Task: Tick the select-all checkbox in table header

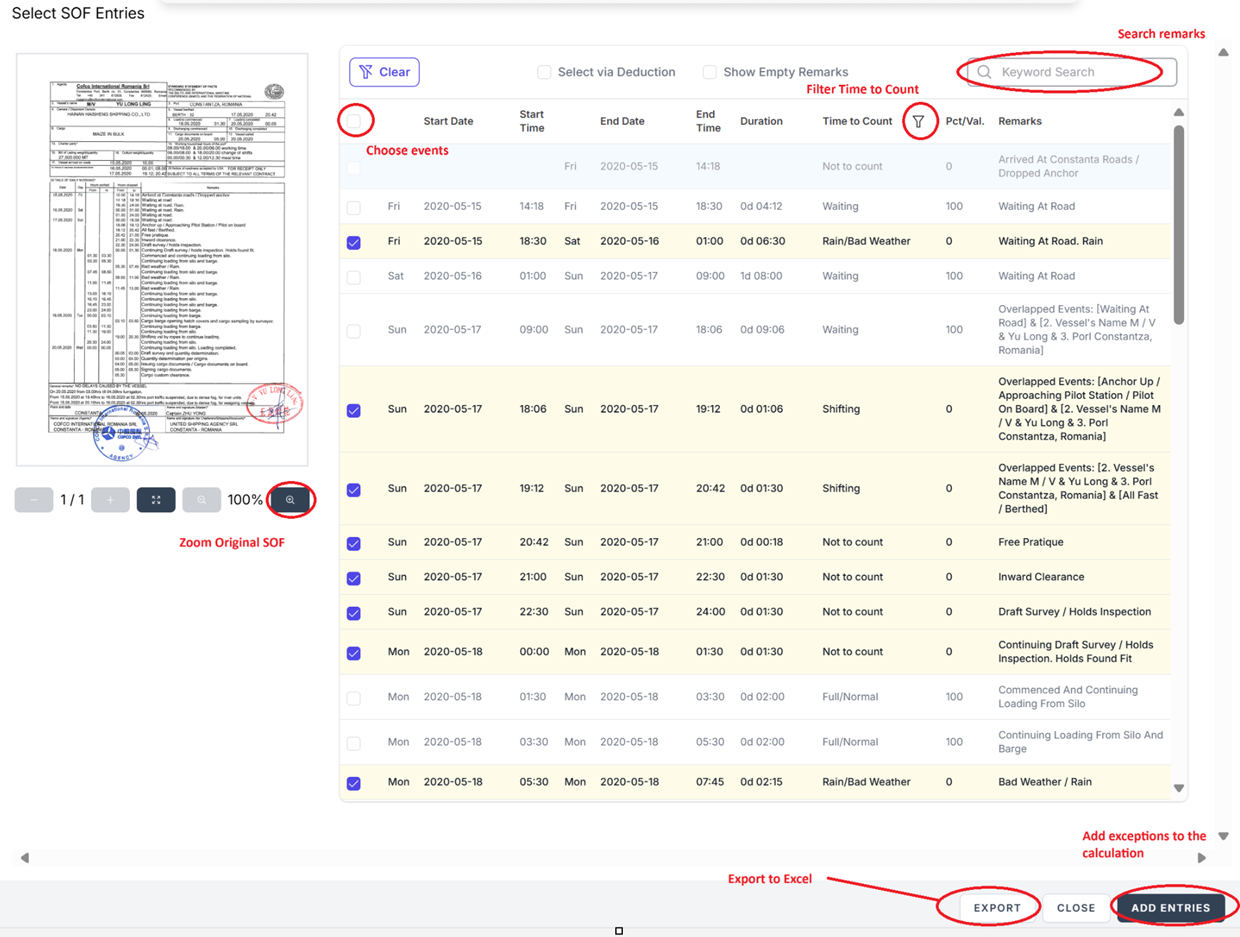Action: [353, 121]
